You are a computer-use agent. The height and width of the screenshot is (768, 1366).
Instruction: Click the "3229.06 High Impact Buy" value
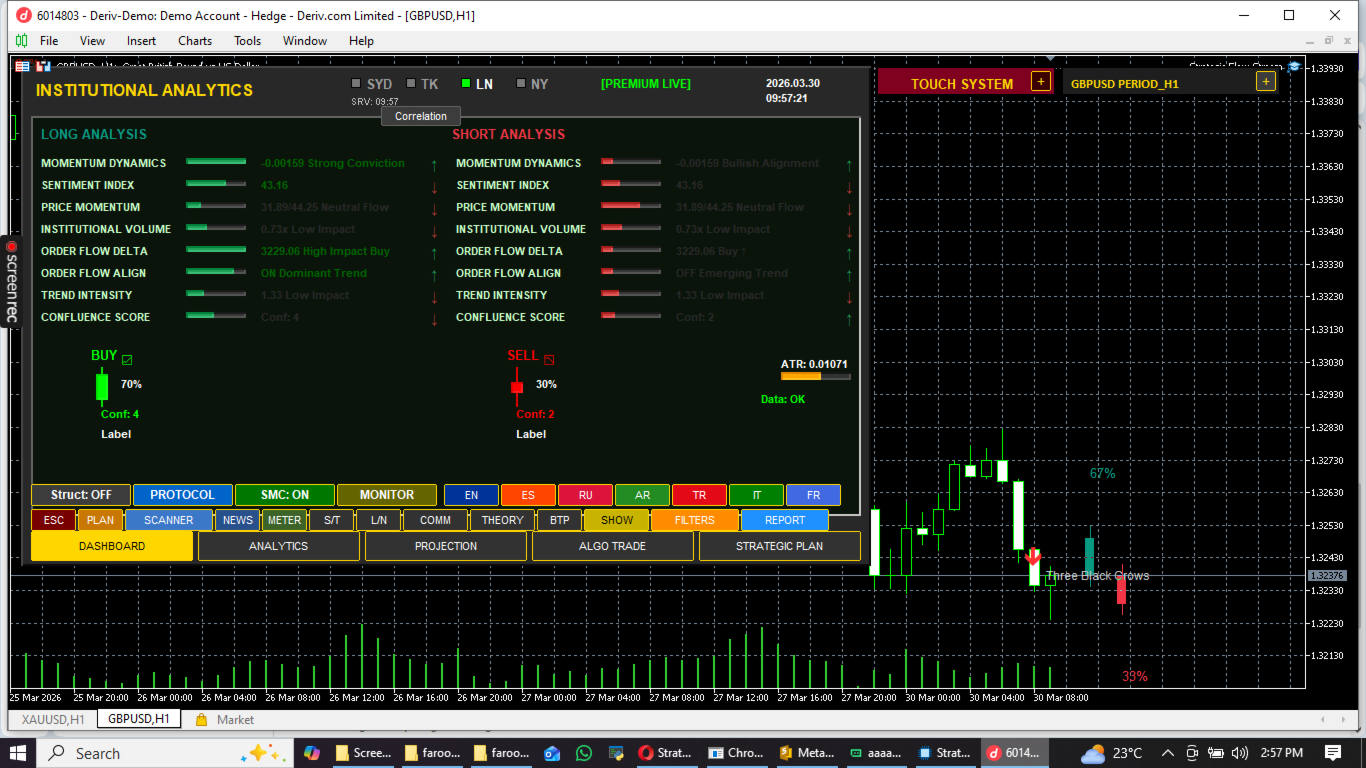click(x=325, y=251)
